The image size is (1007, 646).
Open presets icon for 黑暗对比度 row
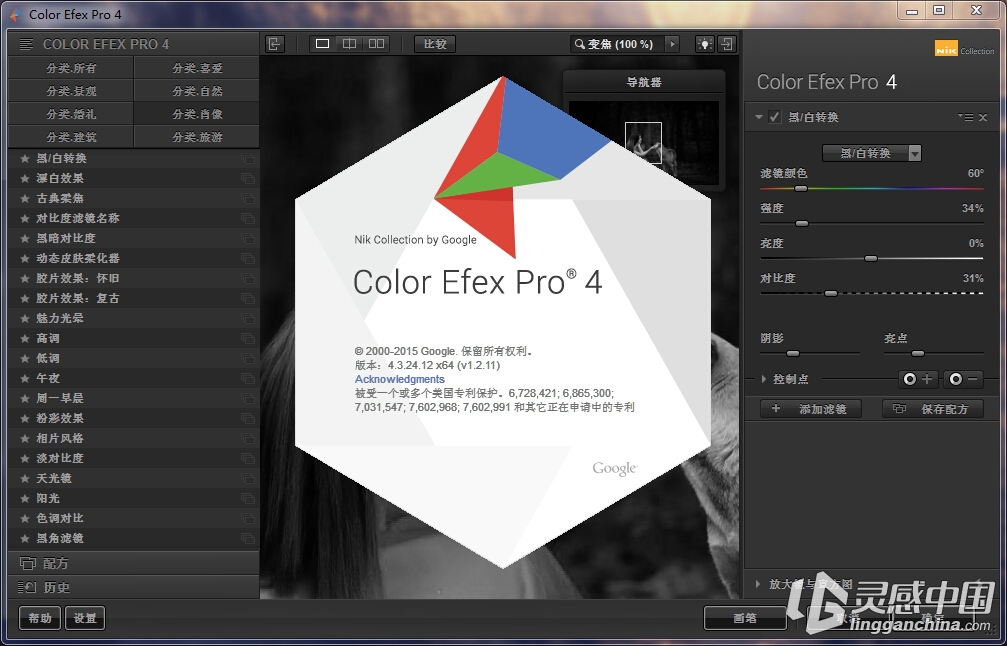[247, 238]
